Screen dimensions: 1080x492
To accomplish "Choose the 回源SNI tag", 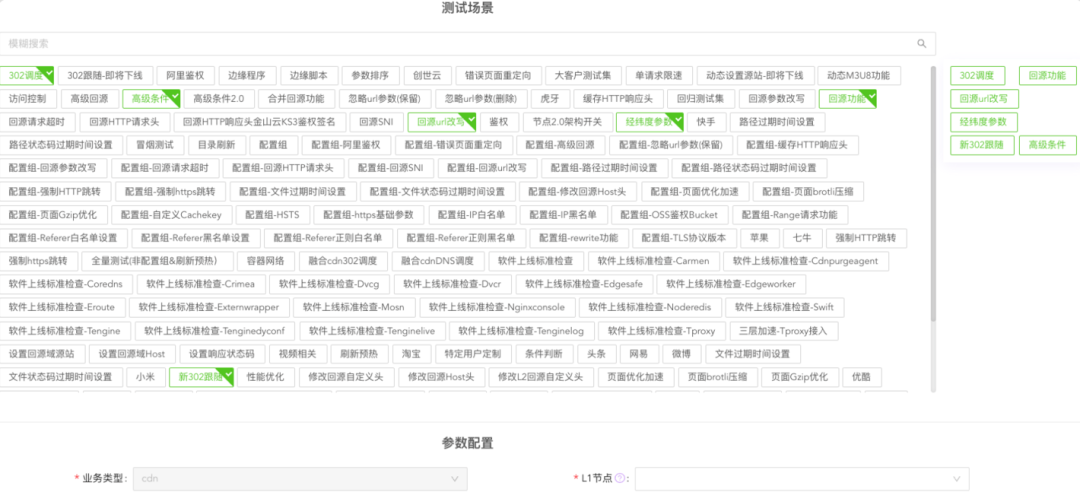I will click(377, 123).
